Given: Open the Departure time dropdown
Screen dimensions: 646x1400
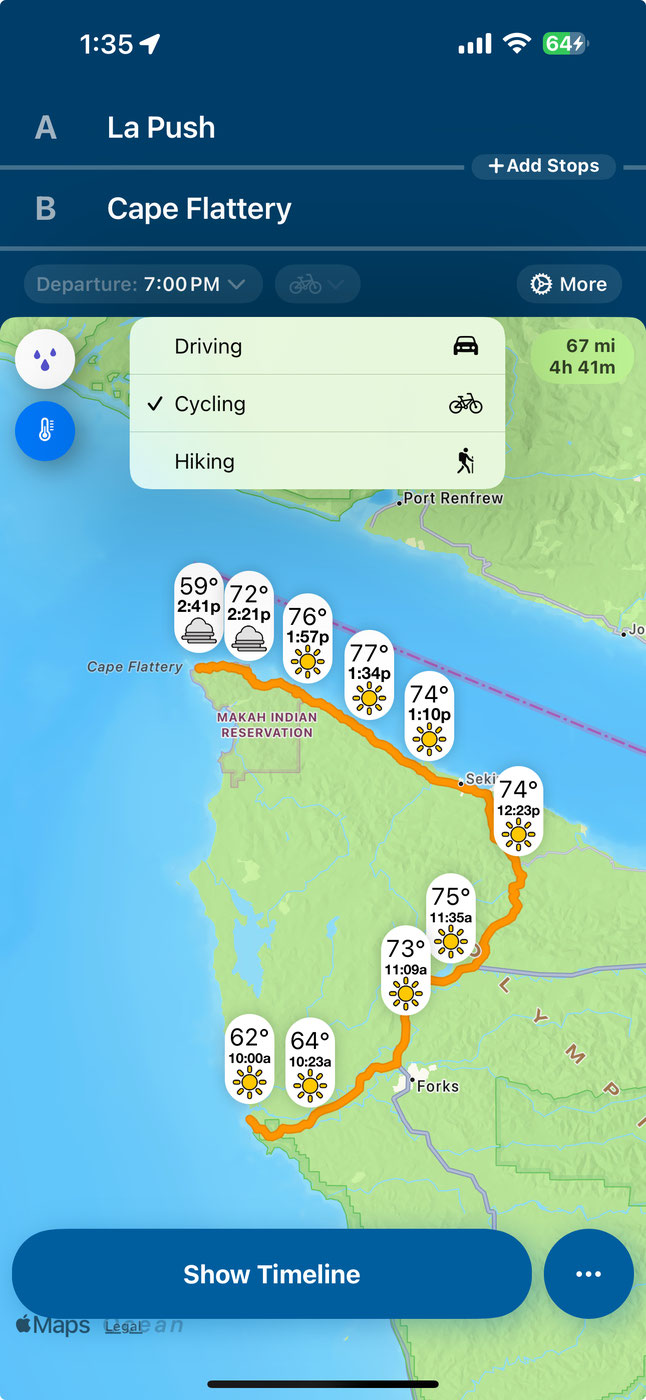Looking at the screenshot, I should pos(143,284).
